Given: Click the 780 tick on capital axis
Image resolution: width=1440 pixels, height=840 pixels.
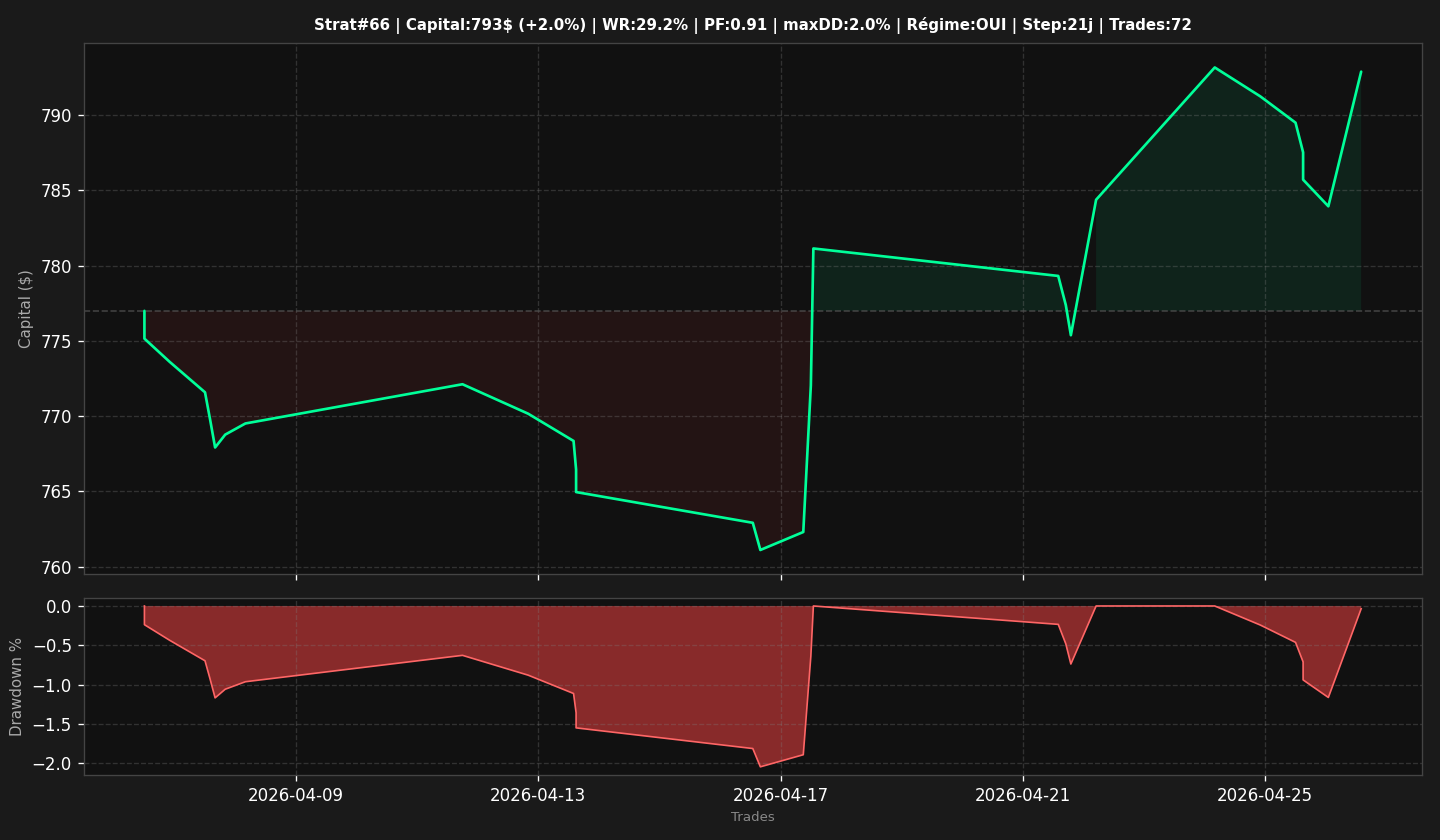Looking at the screenshot, I should point(58,267).
